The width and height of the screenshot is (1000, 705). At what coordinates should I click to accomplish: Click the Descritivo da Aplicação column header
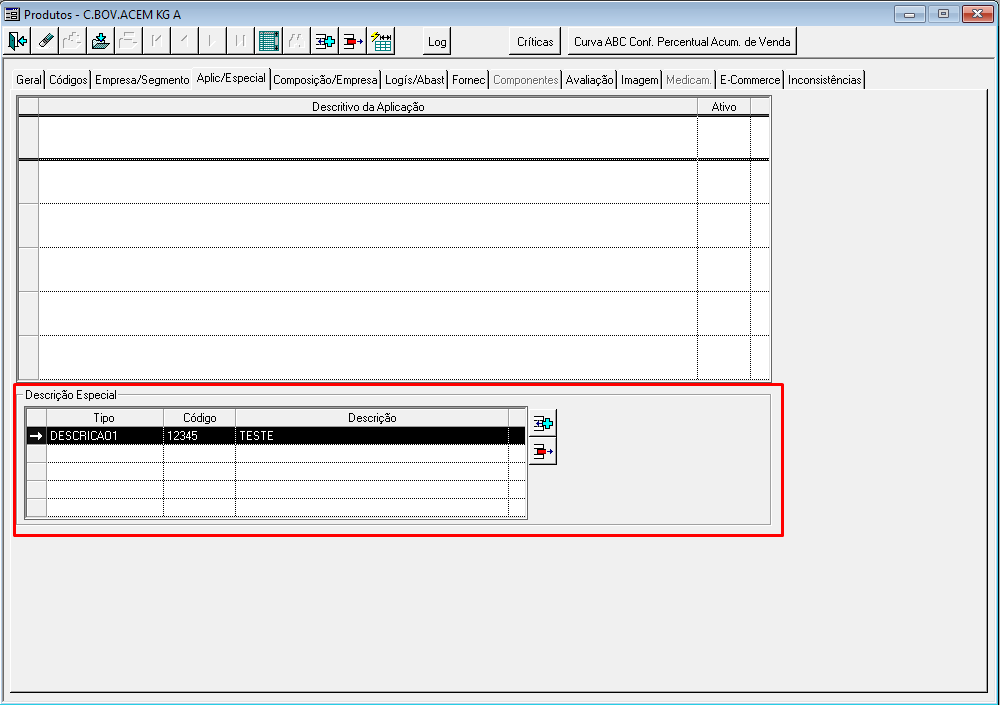pos(368,107)
